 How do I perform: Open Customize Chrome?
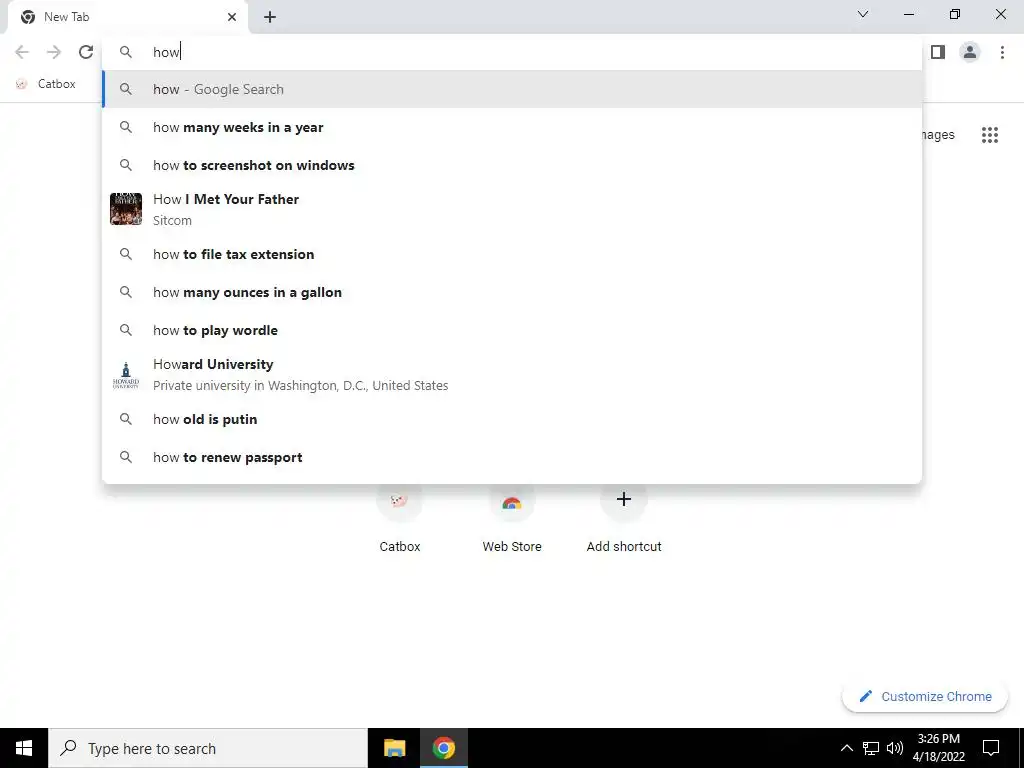pyautogui.click(x=925, y=696)
